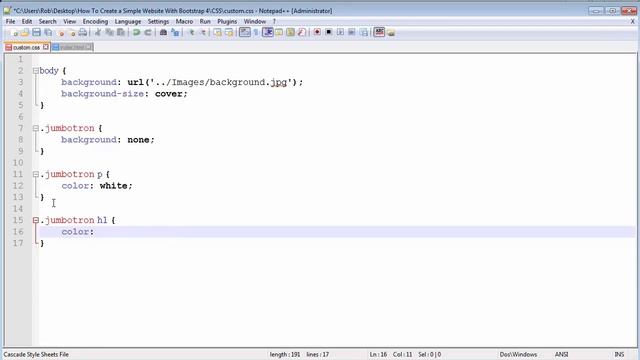
Task: Open the Edit menu
Action: point(27,21)
